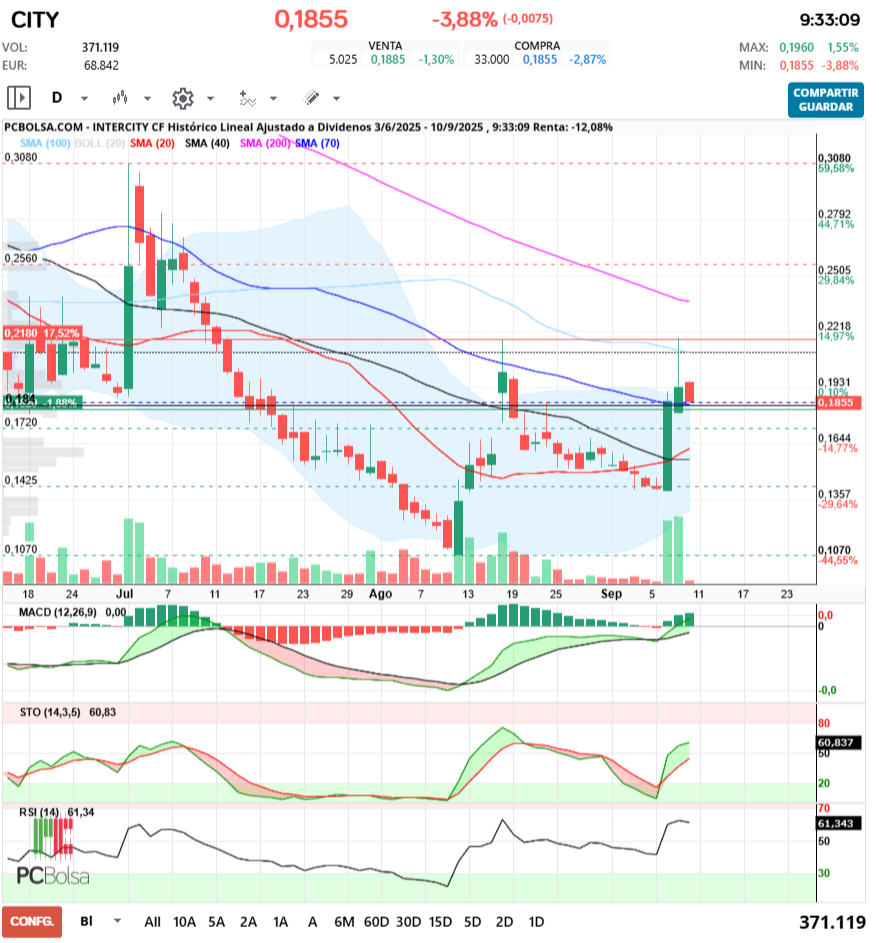The width and height of the screenshot is (879, 943).
Task: Click the red 0,2180 17,52% price line label
Action: (42, 333)
